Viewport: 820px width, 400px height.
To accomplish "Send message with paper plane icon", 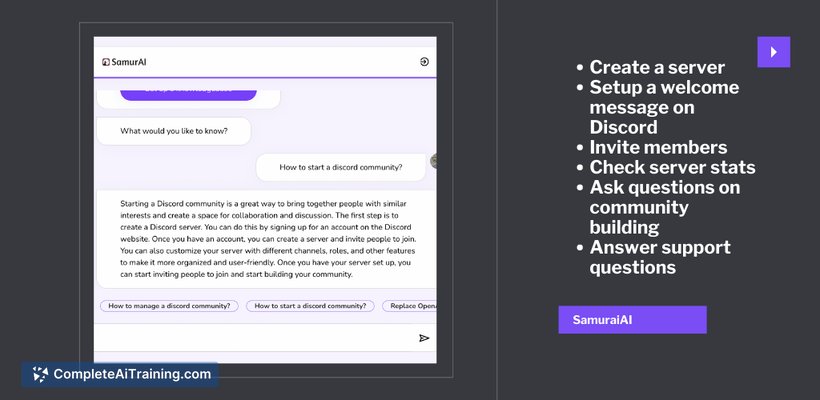I will [424, 338].
